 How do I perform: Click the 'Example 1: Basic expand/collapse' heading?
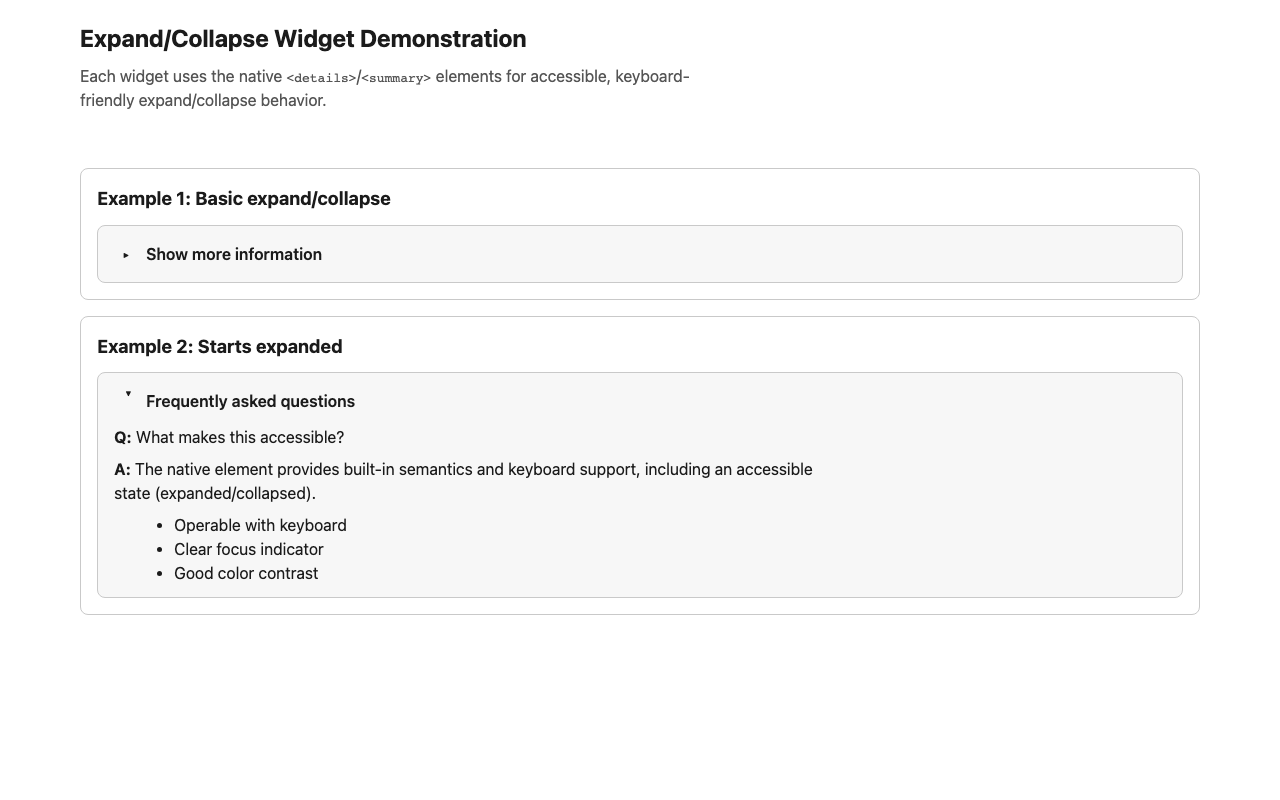(243, 198)
